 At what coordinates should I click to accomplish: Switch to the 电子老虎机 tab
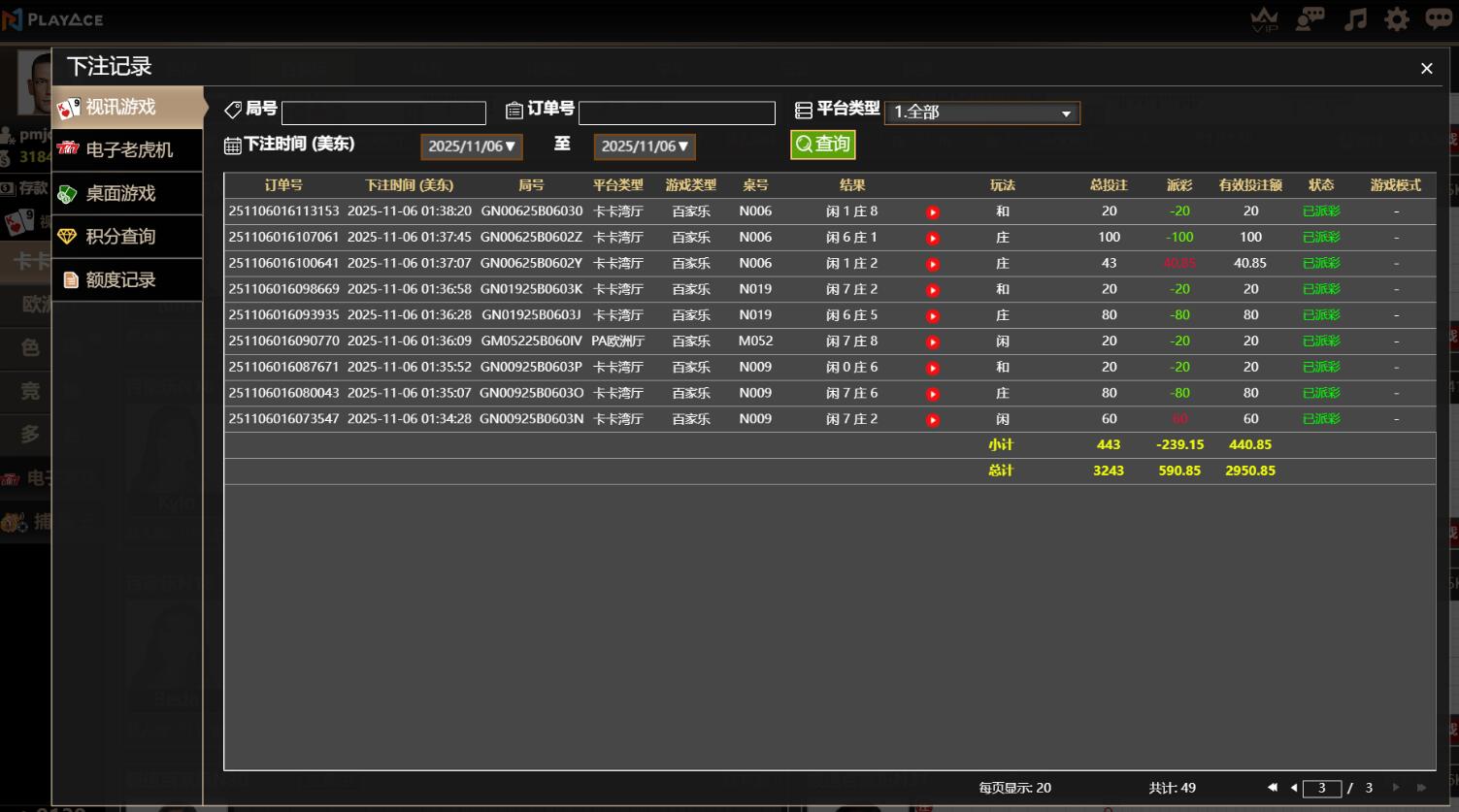pos(128,150)
